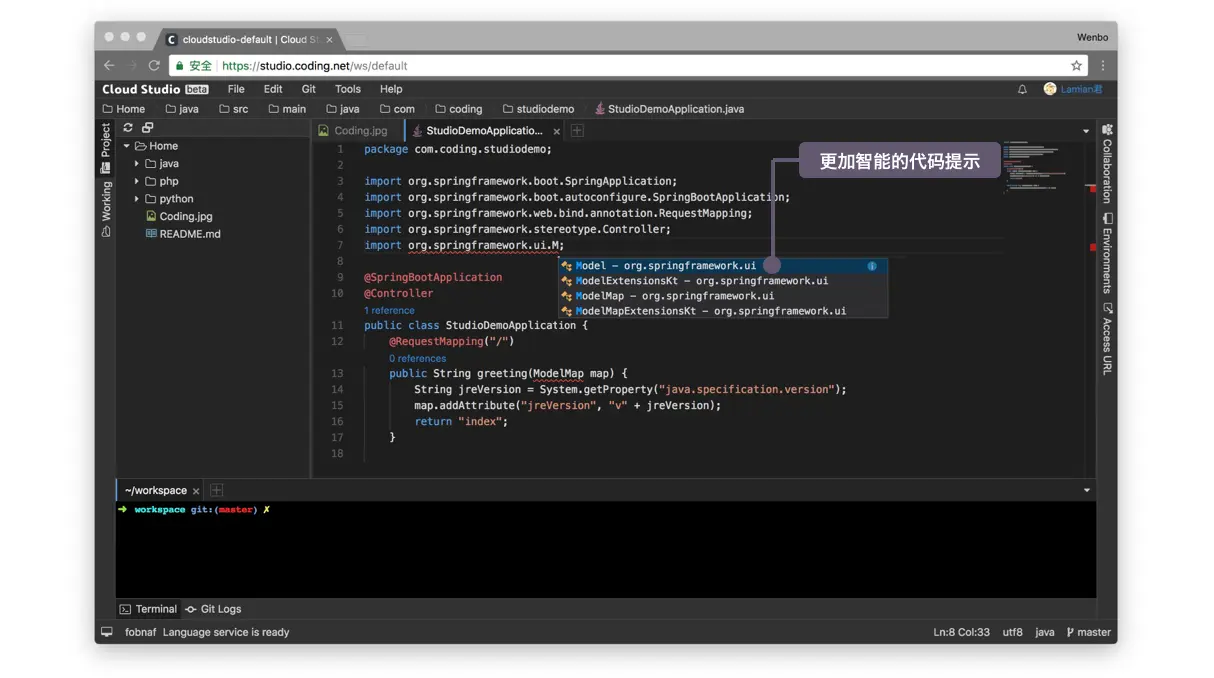Open the Access URL panel

(1107, 339)
